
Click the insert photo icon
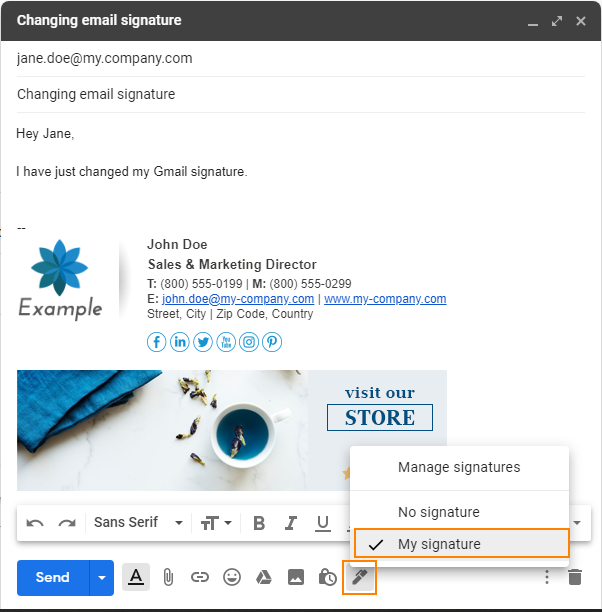click(x=296, y=577)
